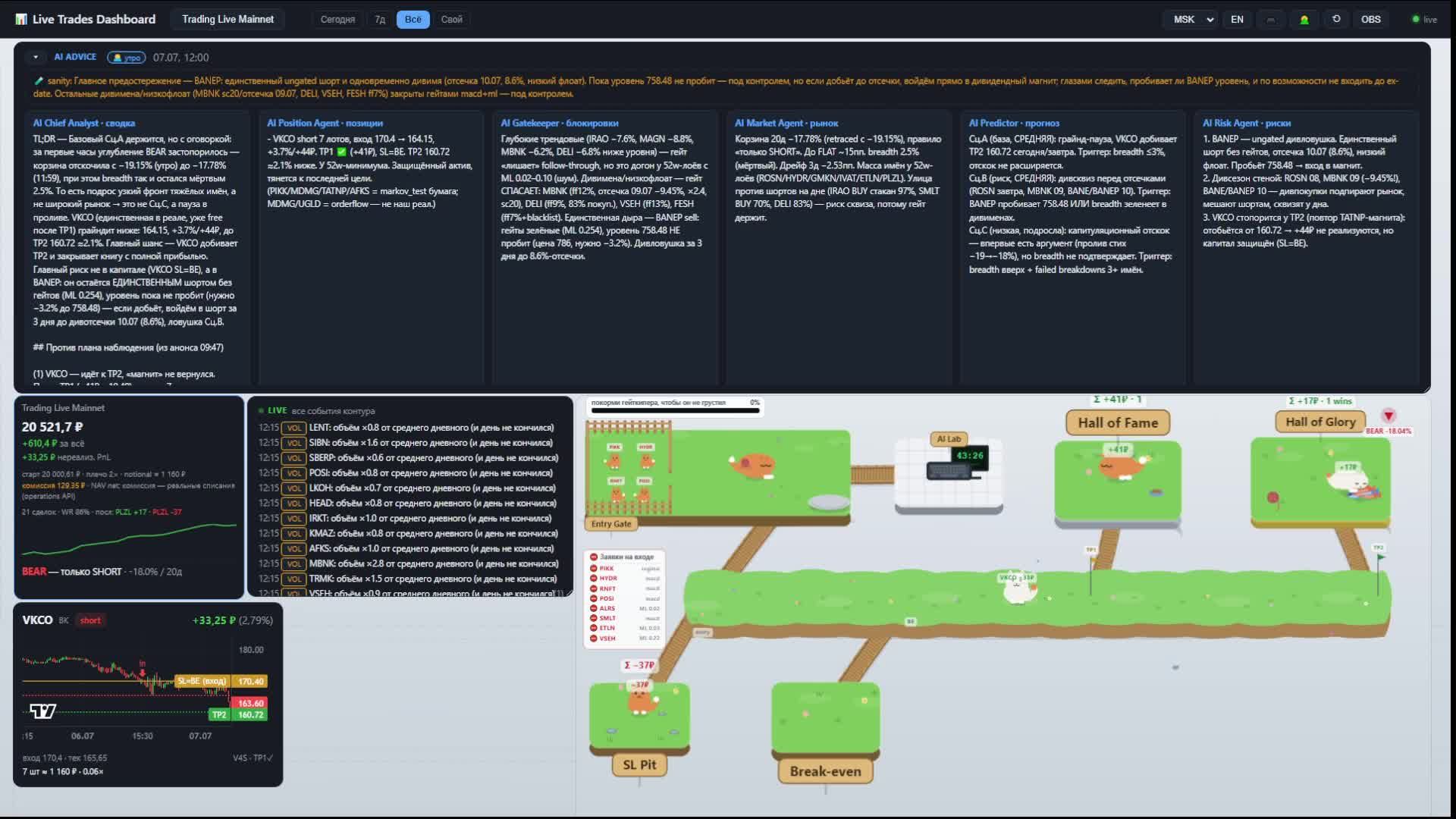This screenshot has height=819, width=1456.
Task: Click VOL badge on the MBNK row
Action: pos(293,563)
